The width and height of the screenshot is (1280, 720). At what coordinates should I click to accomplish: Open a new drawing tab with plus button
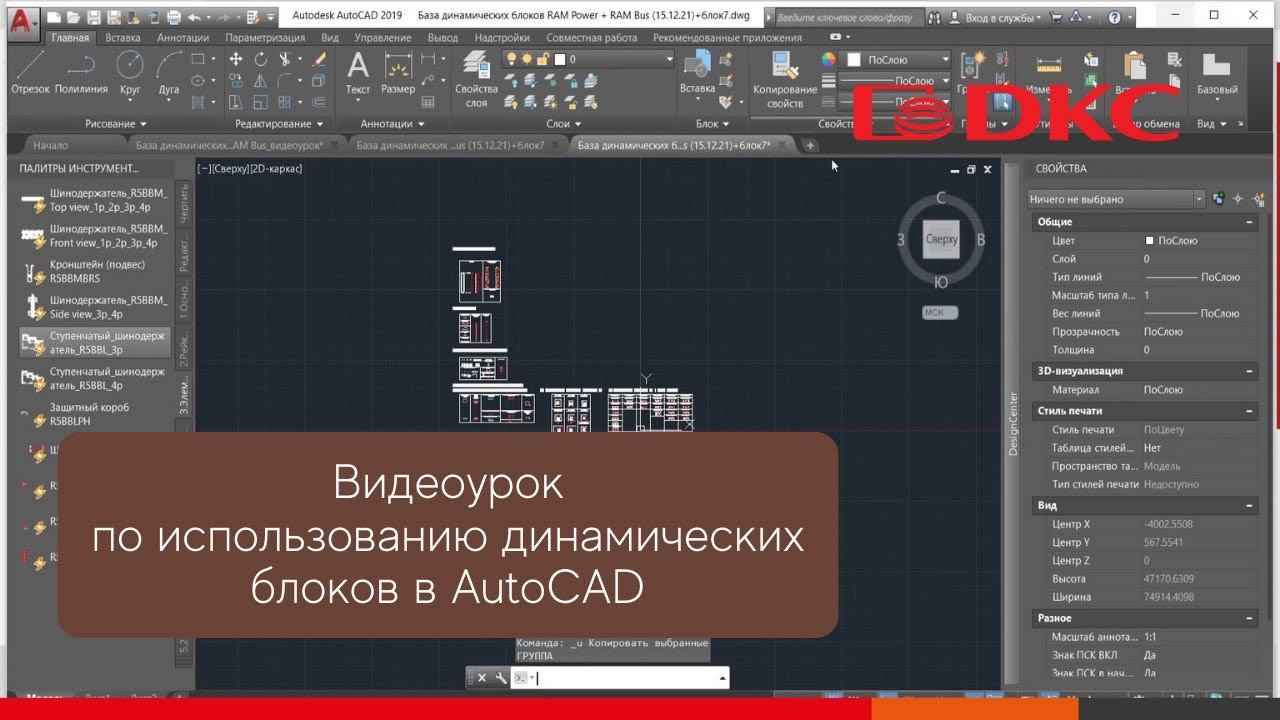coord(810,145)
